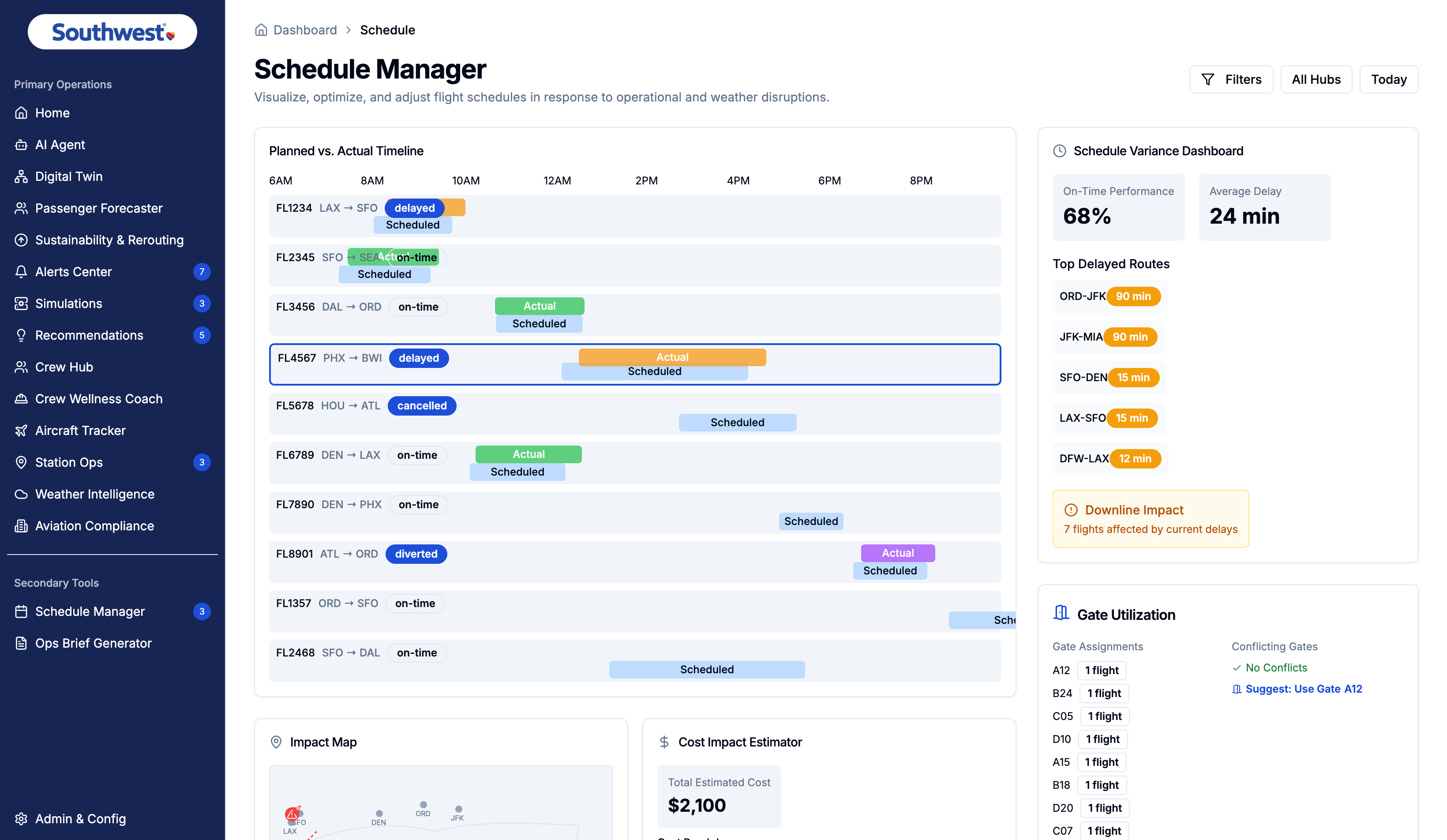This screenshot has width=1447, height=840.
Task: Click the green Actual bar for FL3456
Action: (x=539, y=306)
